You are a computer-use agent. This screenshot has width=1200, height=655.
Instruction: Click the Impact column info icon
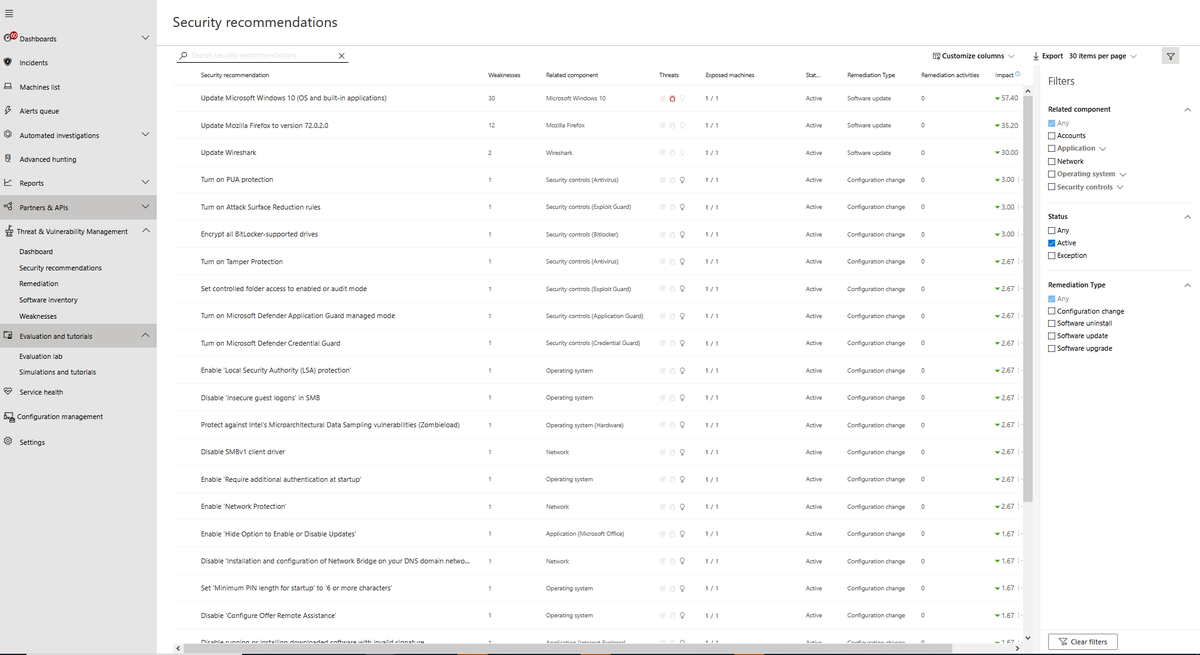[1017, 74]
